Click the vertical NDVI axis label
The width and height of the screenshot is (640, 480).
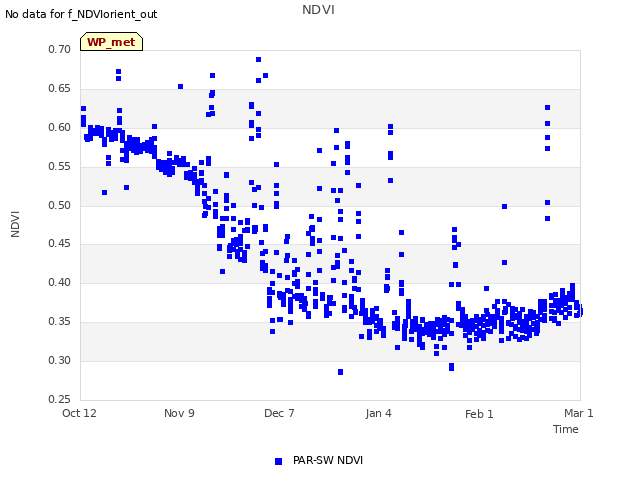click(15, 224)
